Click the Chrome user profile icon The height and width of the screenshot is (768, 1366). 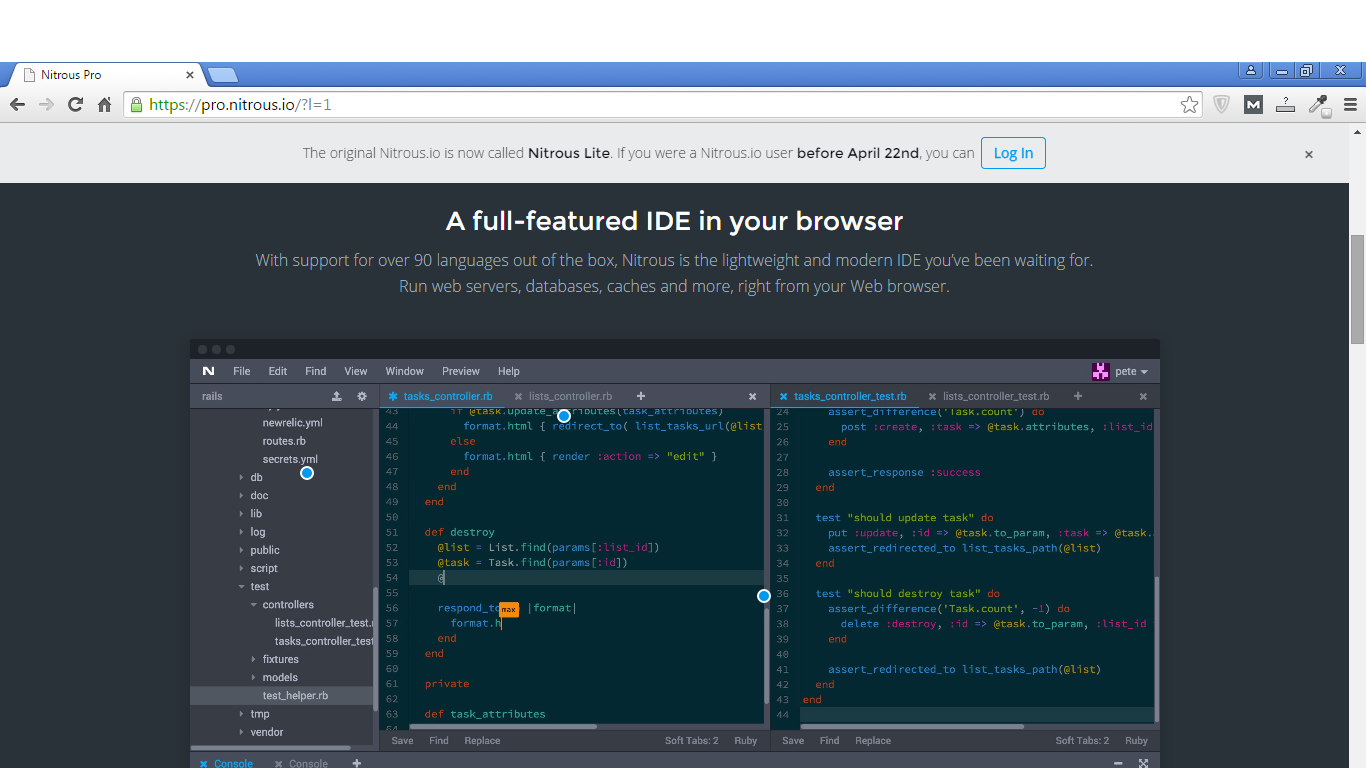point(1250,71)
